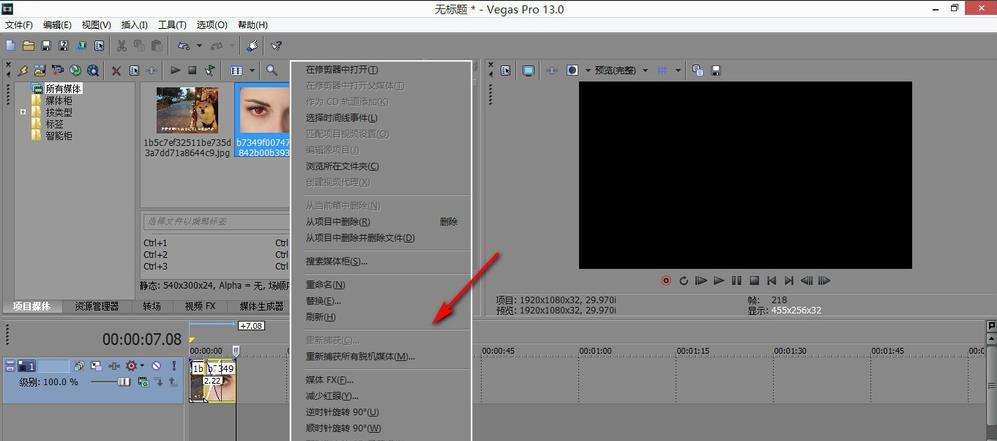This screenshot has height=441, width=997.
Task: Open the 视图(V) menu
Action: (97, 25)
